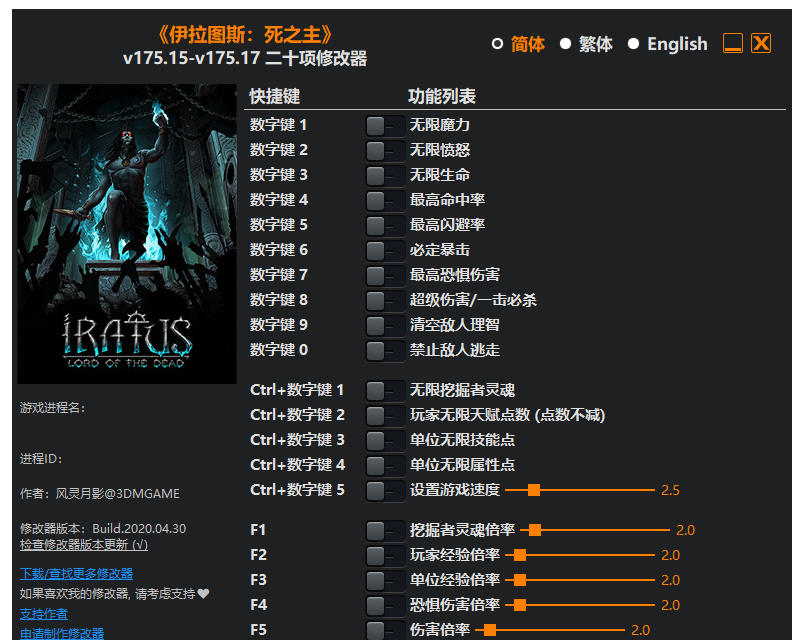Image resolution: width=805 pixels, height=640 pixels.
Task: Minimize the trainer window
Action: click(x=733, y=43)
